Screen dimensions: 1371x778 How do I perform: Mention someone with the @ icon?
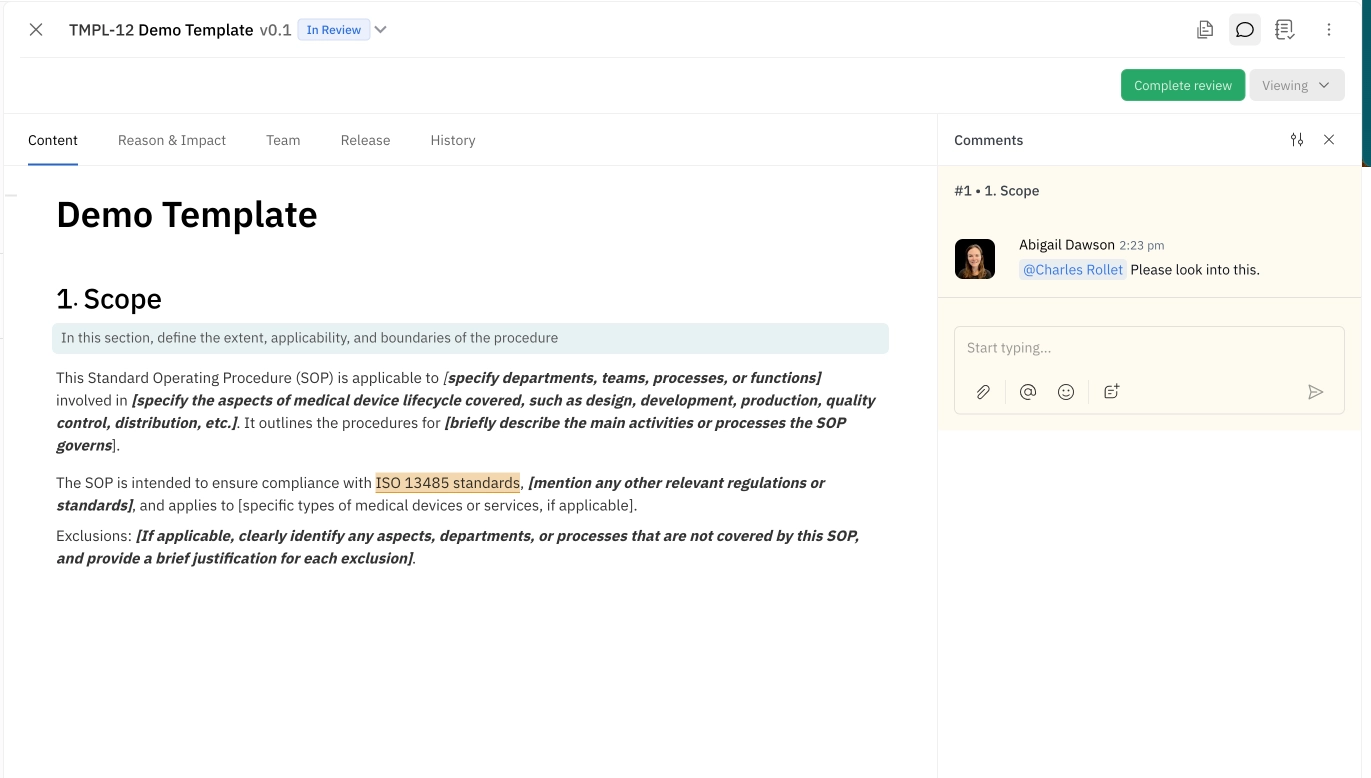1027,391
